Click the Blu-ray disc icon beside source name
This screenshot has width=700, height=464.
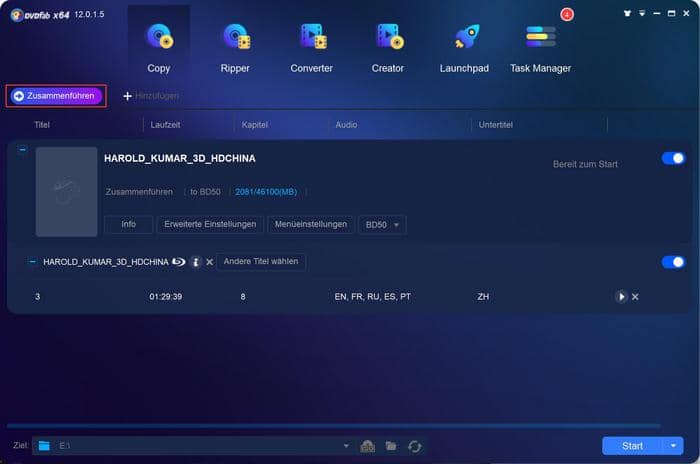click(x=179, y=262)
